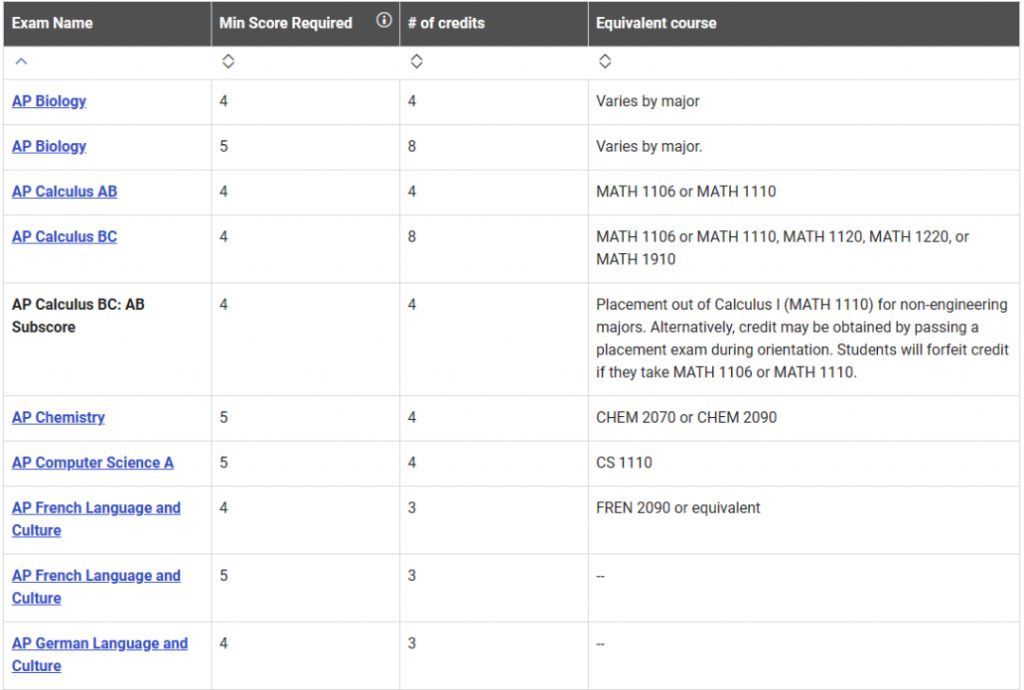
Task: Sort by the Min Score Required sort icon
Action: click(228, 62)
